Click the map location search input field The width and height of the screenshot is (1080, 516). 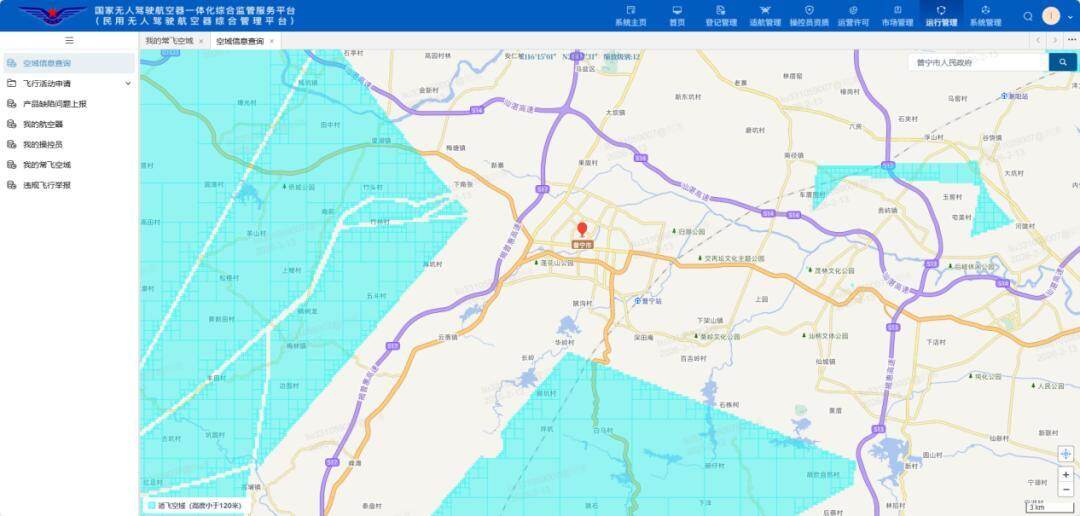click(978, 62)
